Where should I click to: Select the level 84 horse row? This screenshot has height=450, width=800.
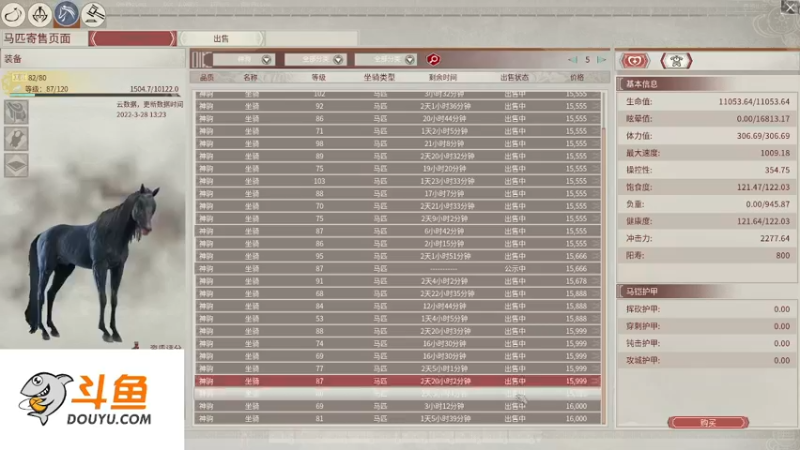[397, 306]
